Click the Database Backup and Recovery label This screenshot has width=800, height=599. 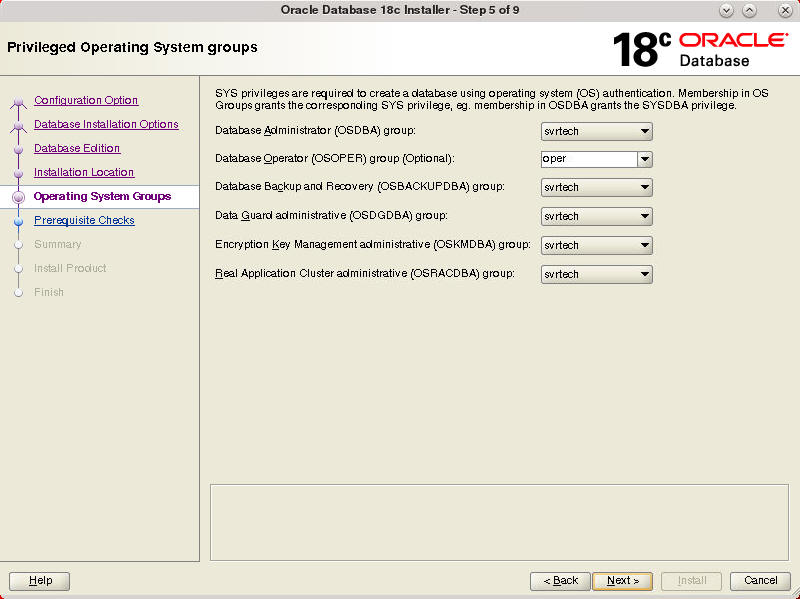click(360, 187)
